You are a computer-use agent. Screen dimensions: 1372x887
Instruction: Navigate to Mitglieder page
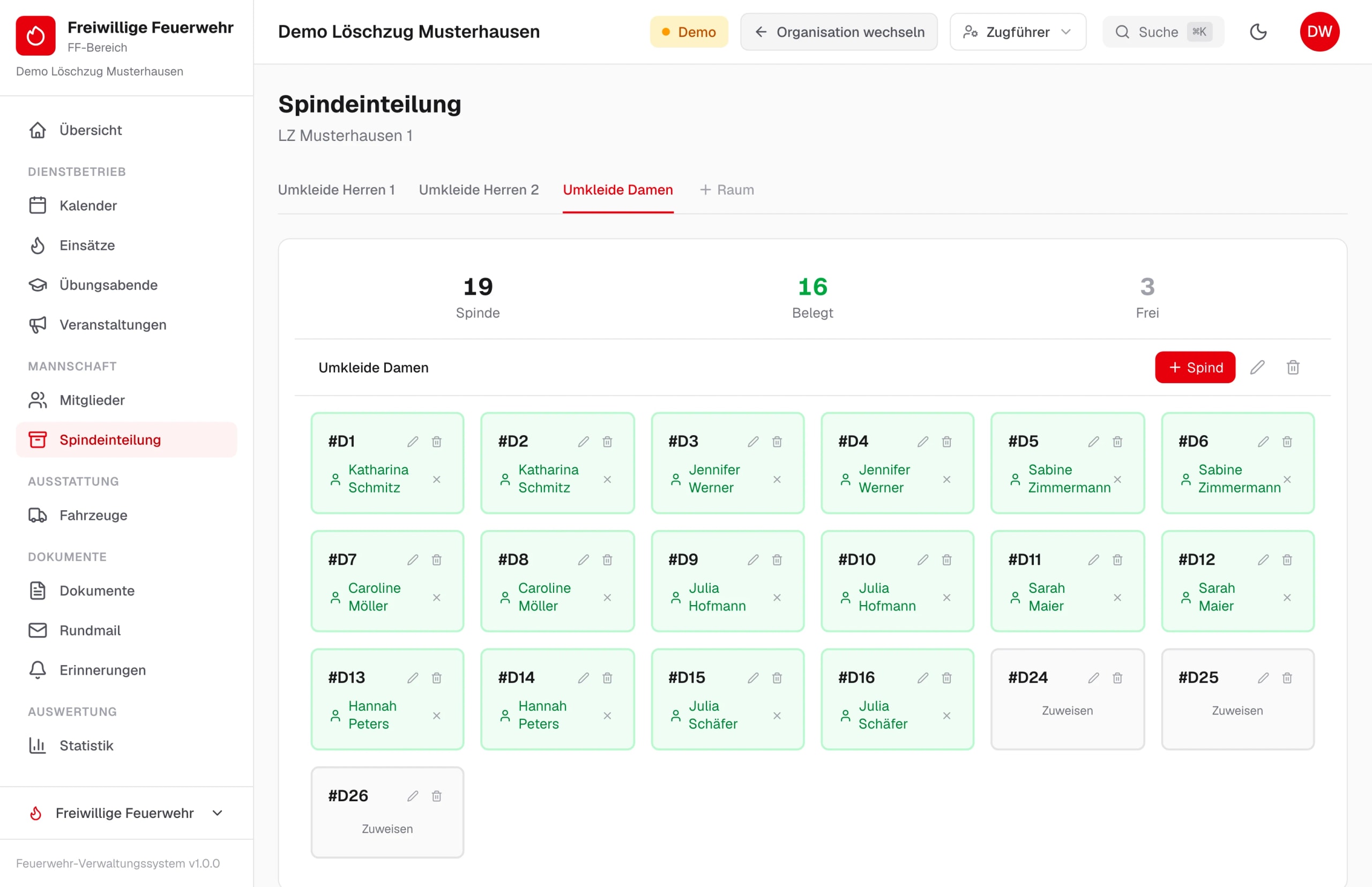[x=126, y=400]
